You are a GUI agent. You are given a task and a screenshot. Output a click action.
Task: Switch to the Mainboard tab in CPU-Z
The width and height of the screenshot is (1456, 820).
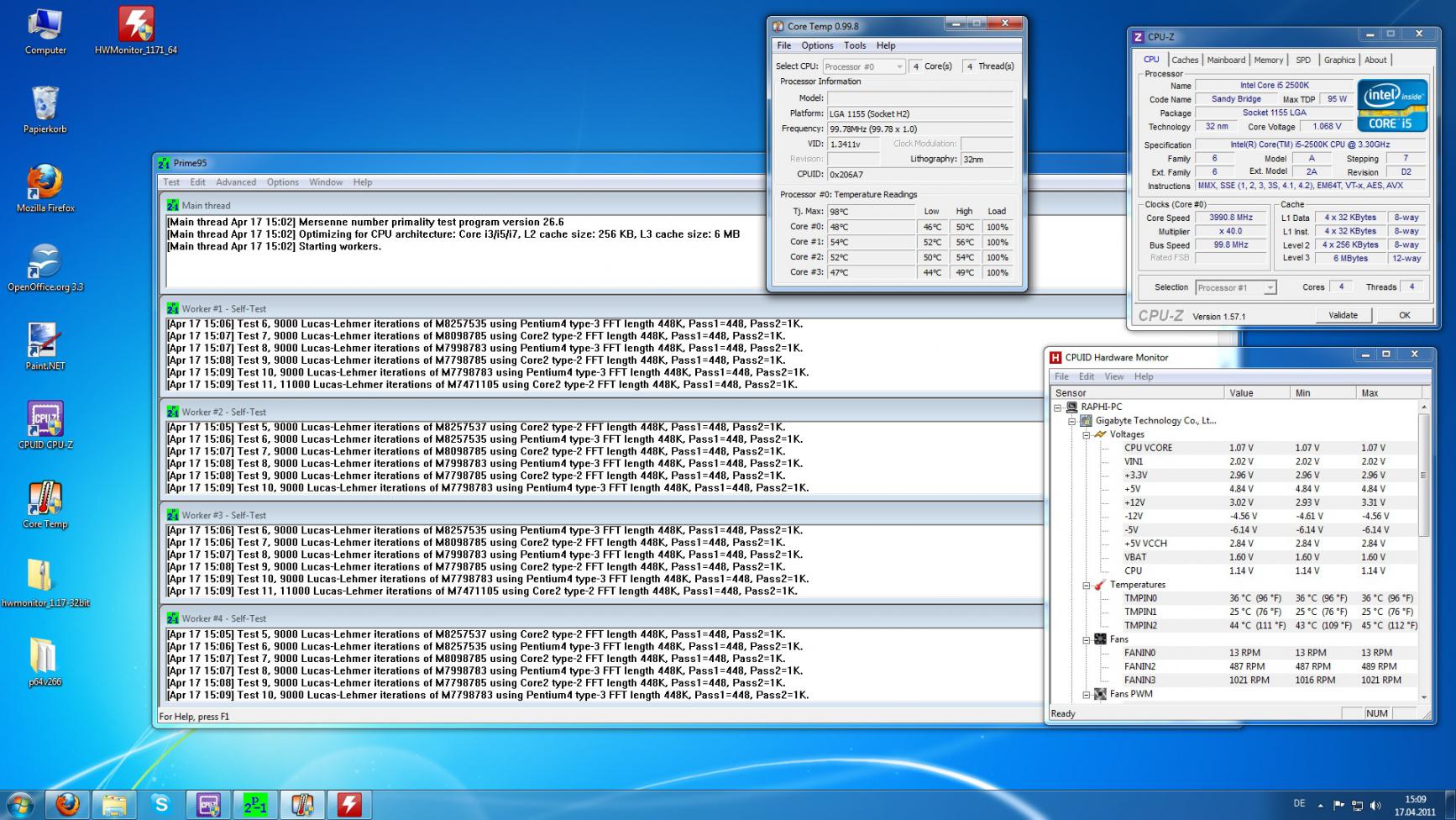click(x=1226, y=60)
